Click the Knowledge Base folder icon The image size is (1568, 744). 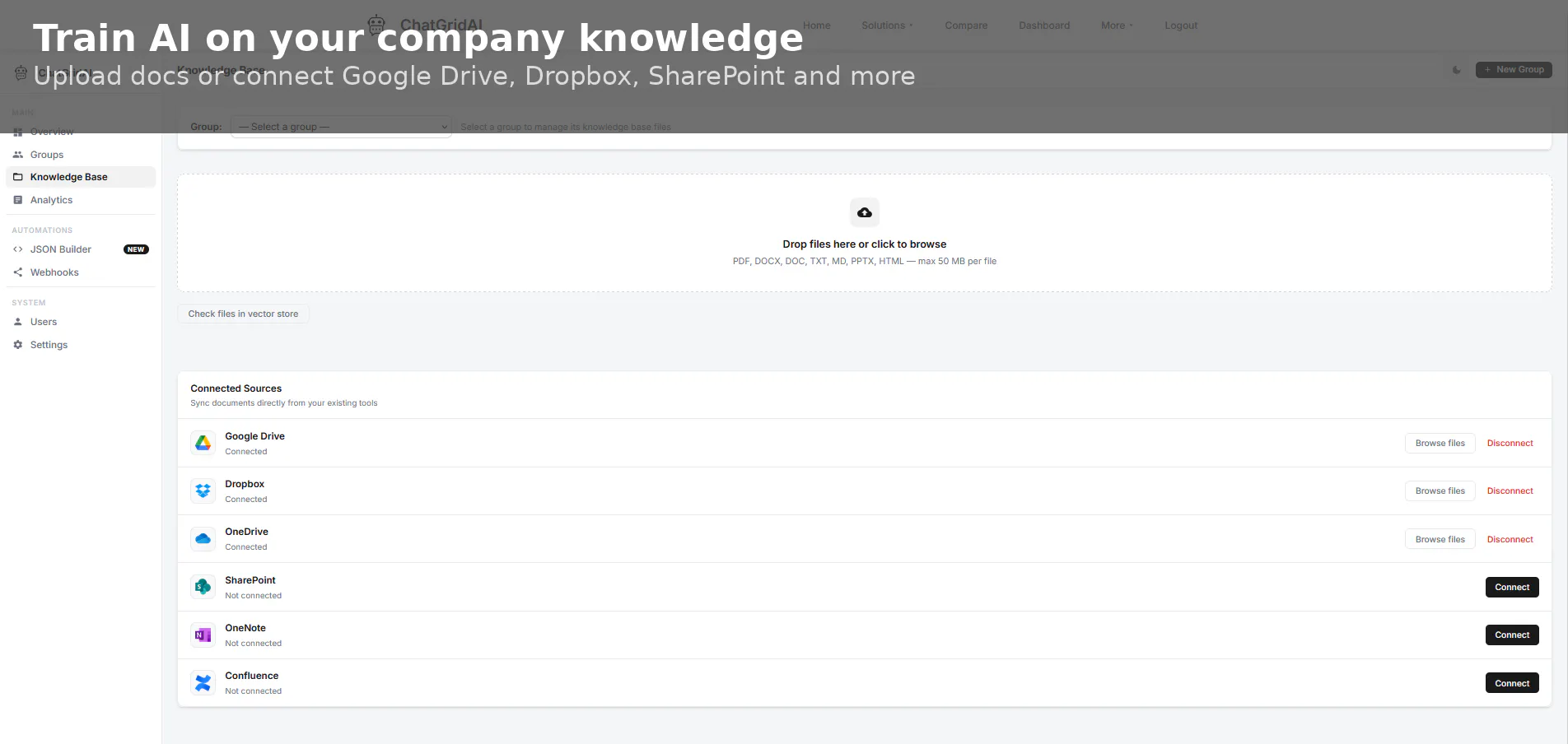(x=18, y=177)
